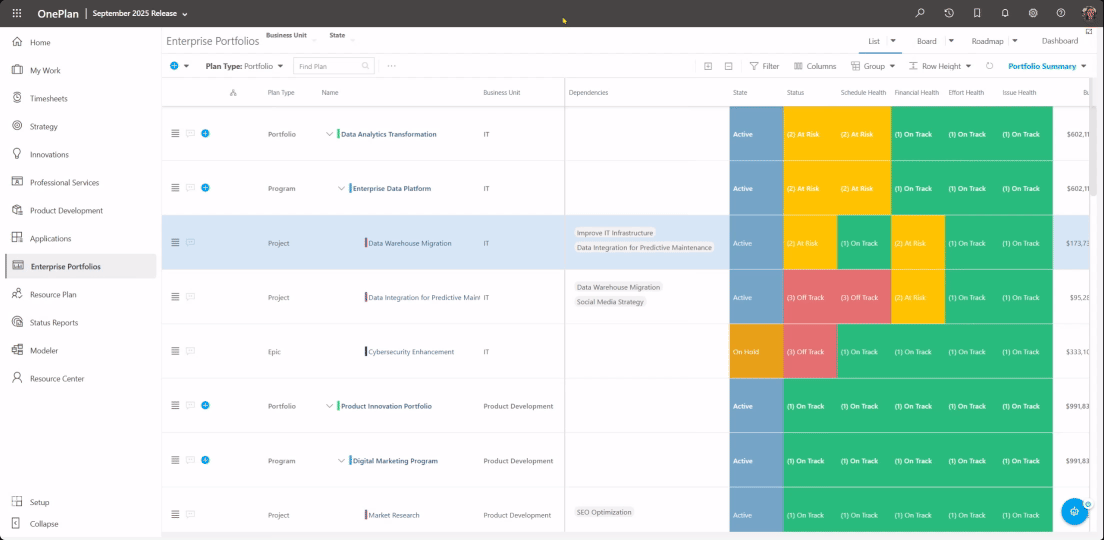Click the refresh icon beside Row Height
Image resolution: width=1104 pixels, height=540 pixels.
click(x=989, y=66)
